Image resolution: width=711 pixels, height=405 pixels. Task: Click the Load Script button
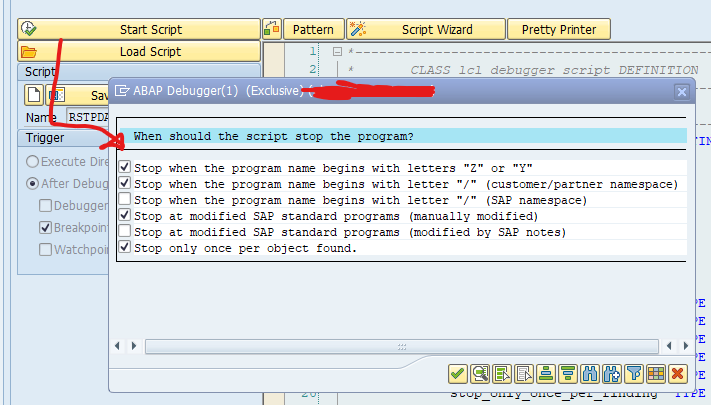click(x=139, y=51)
